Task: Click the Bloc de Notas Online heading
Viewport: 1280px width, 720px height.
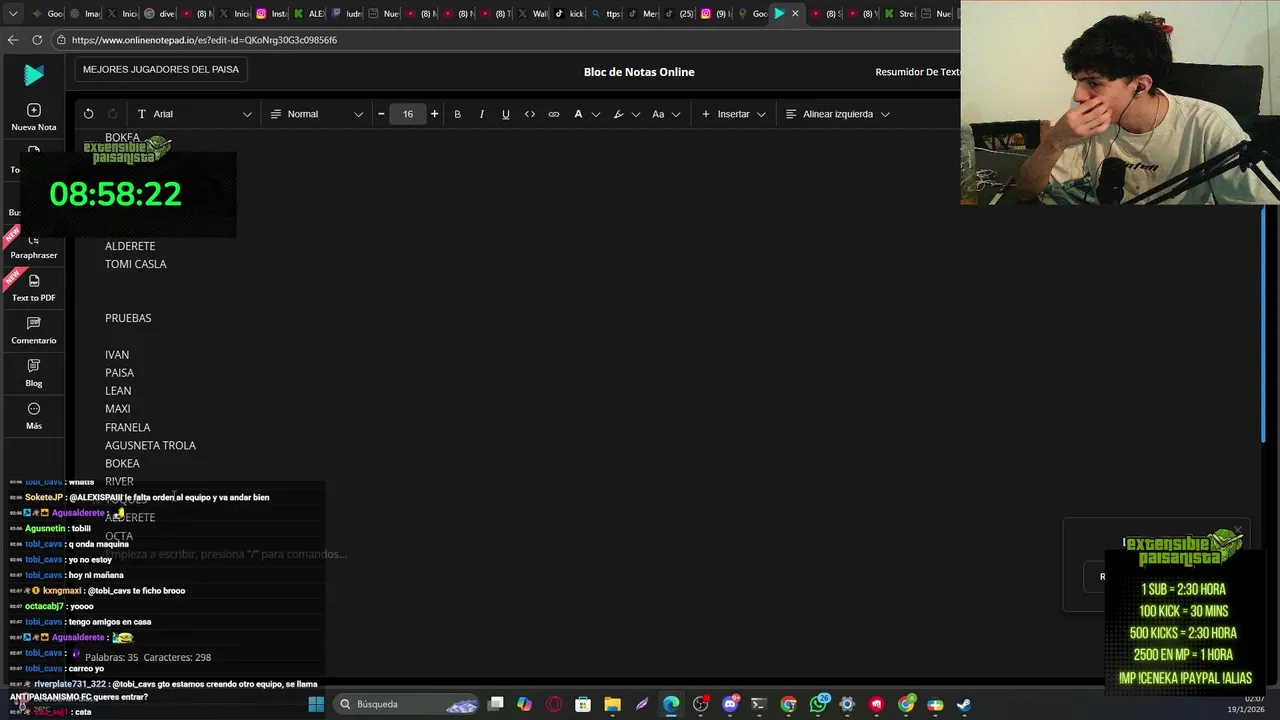Action: (x=639, y=72)
